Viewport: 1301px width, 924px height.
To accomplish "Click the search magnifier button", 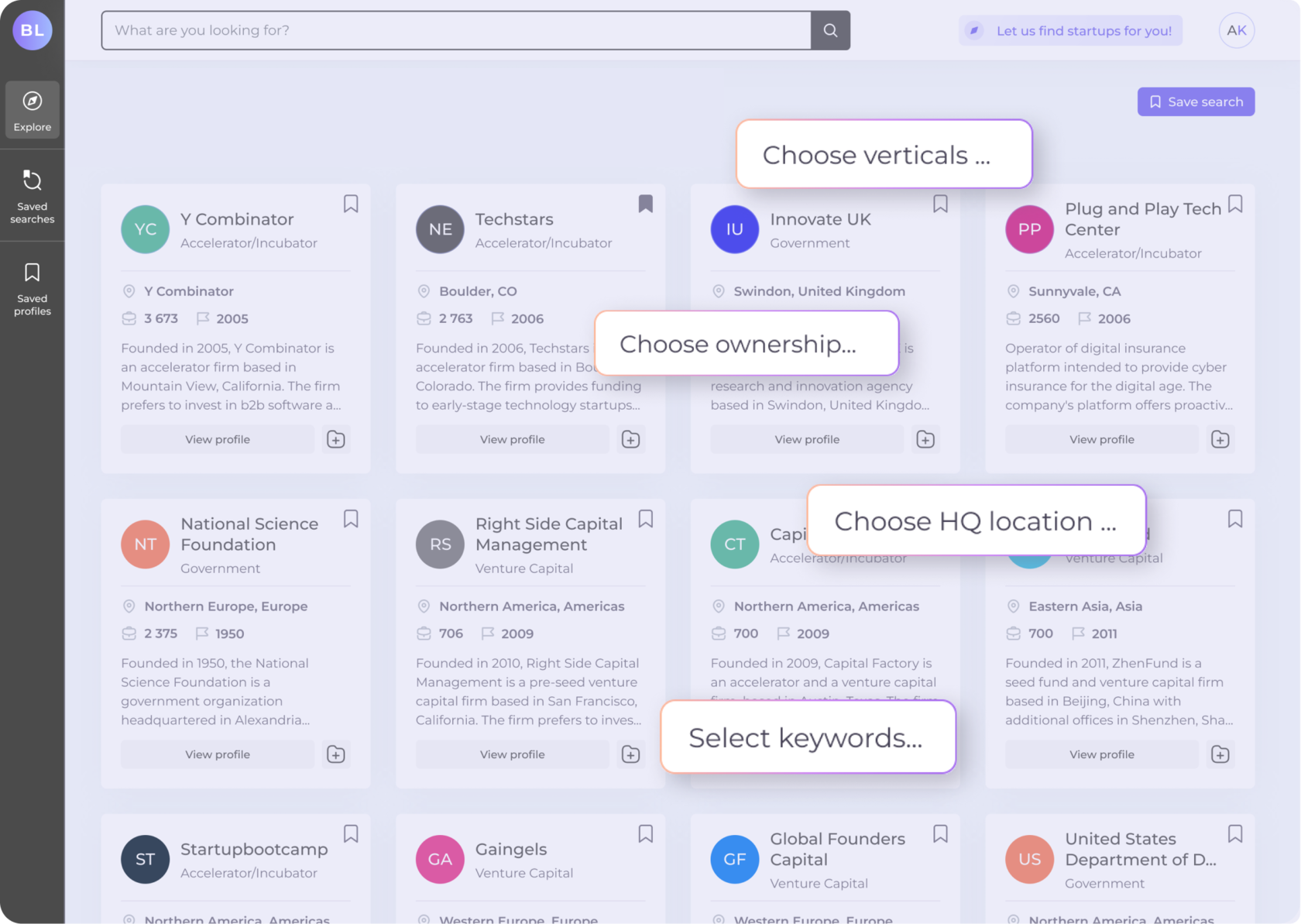I will tap(830, 30).
